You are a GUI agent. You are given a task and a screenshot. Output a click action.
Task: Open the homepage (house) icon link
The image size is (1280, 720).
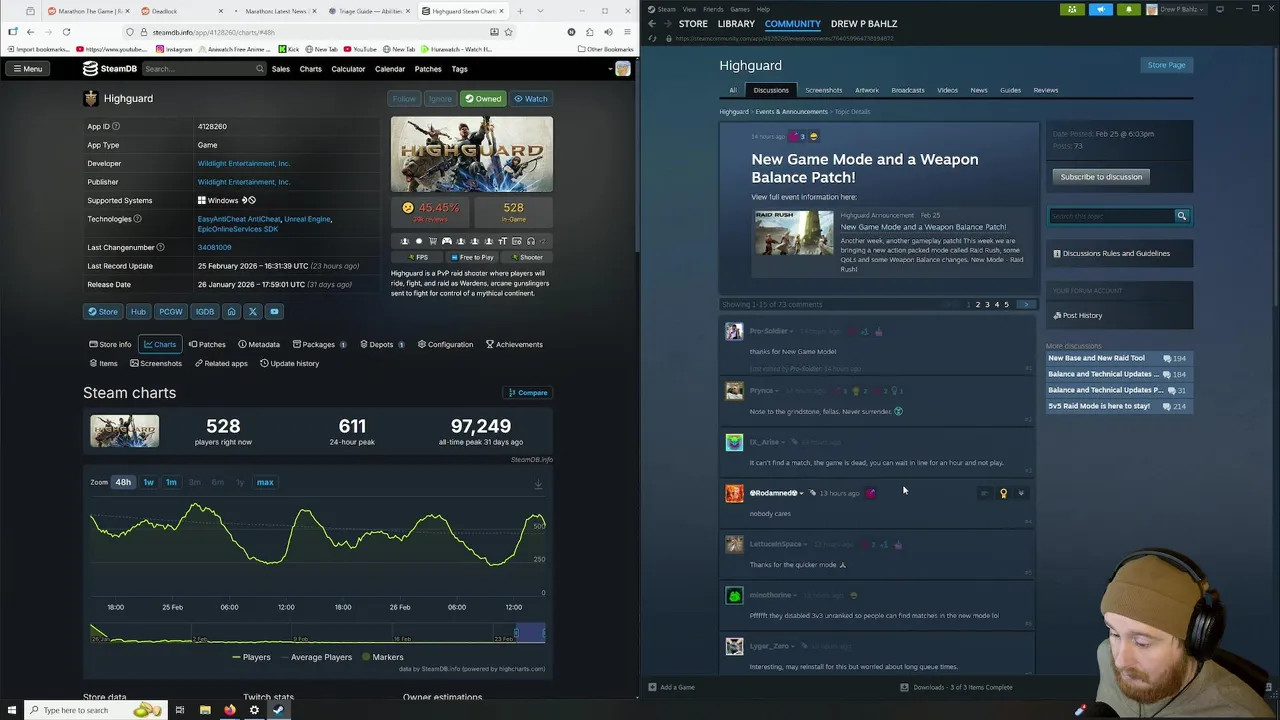click(x=231, y=312)
